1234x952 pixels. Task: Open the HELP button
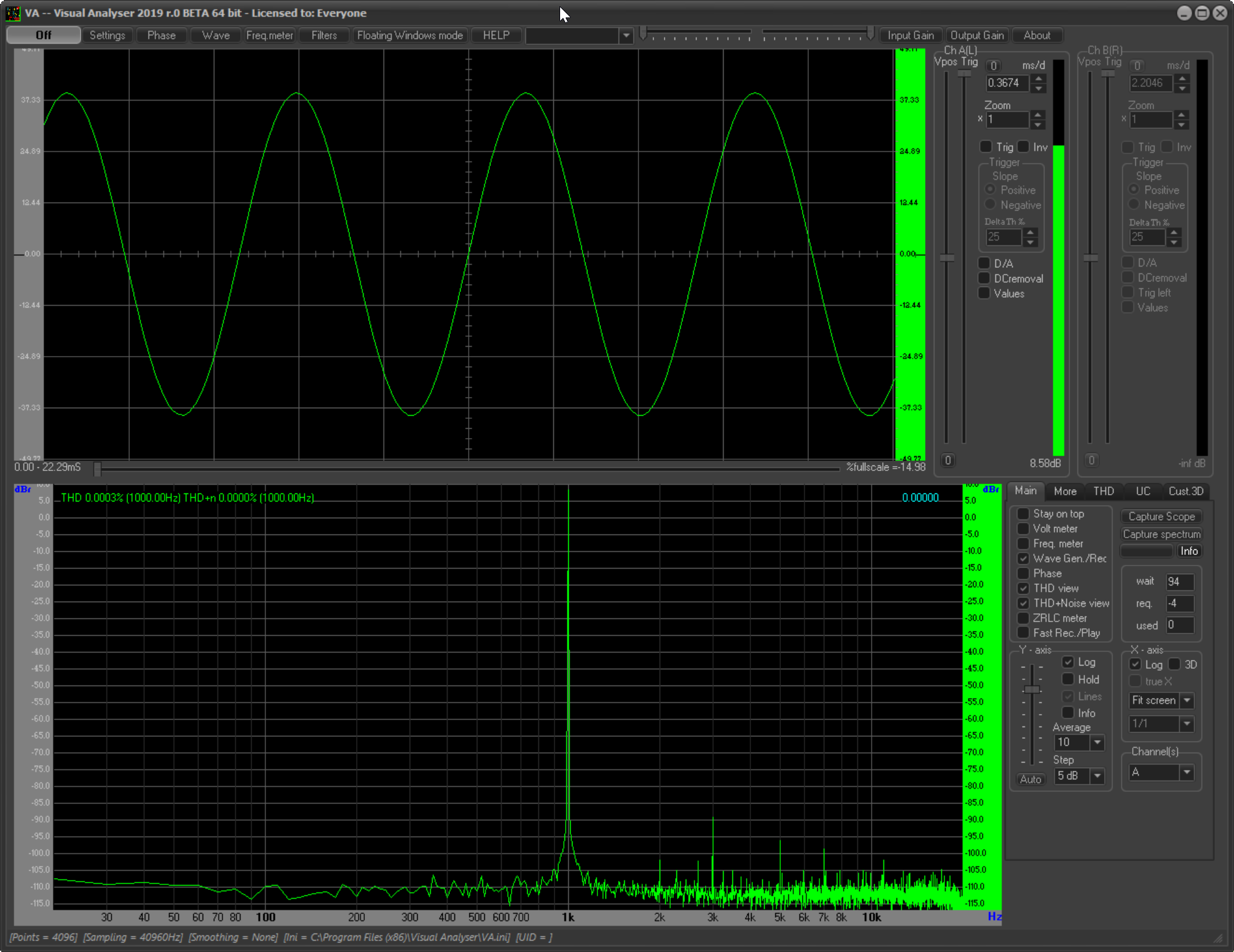click(496, 35)
